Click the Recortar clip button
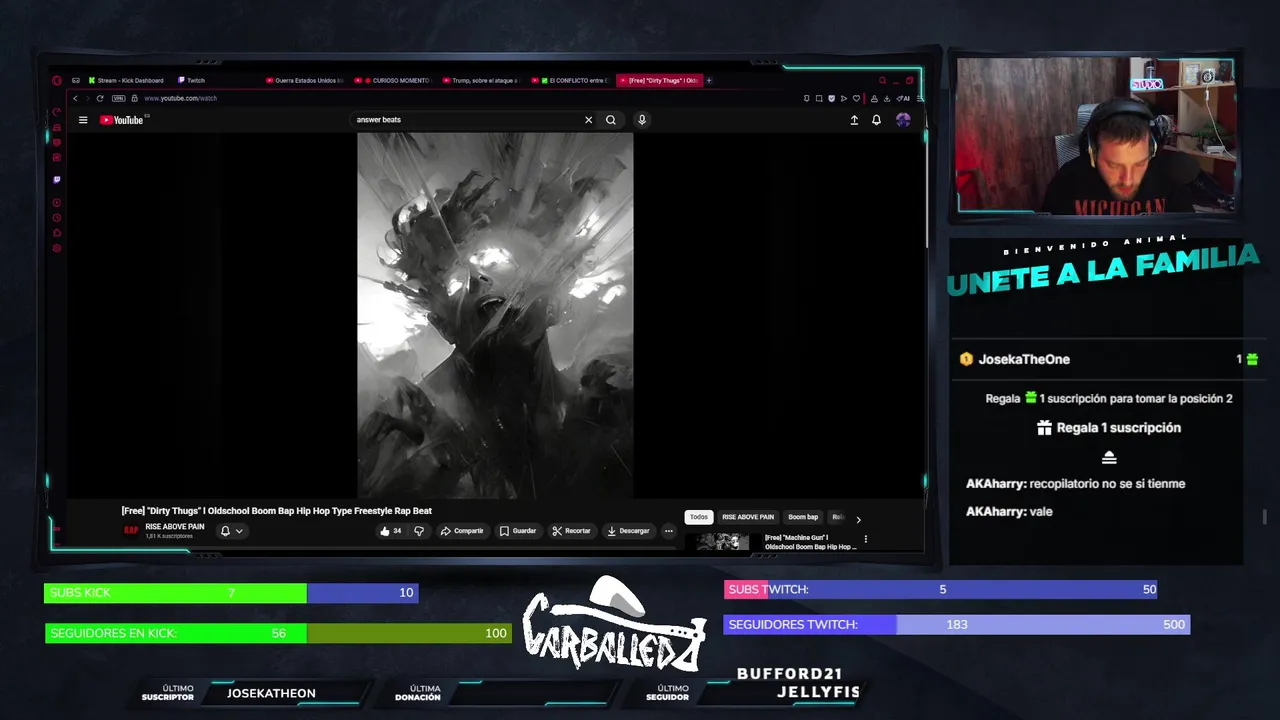The height and width of the screenshot is (720, 1280). click(571, 531)
